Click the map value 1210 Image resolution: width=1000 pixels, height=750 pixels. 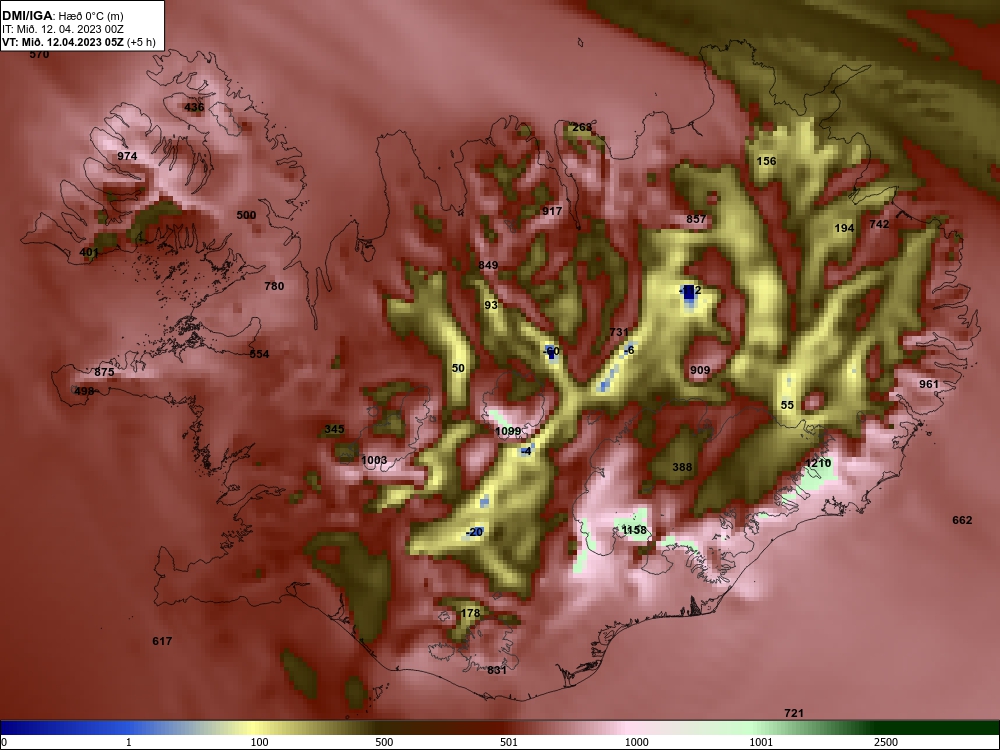tap(818, 464)
